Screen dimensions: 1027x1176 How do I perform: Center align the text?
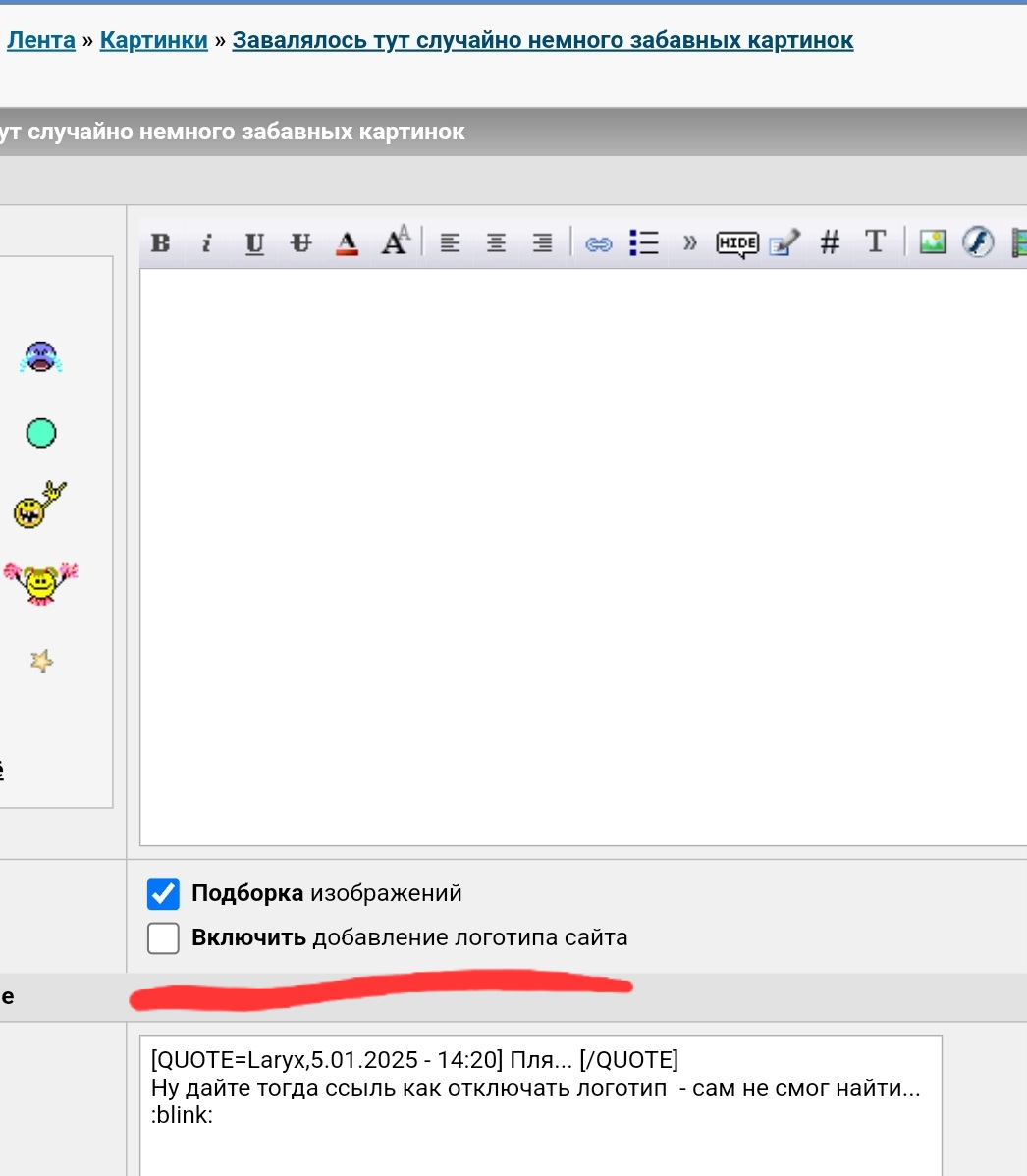pyautogui.click(x=496, y=243)
